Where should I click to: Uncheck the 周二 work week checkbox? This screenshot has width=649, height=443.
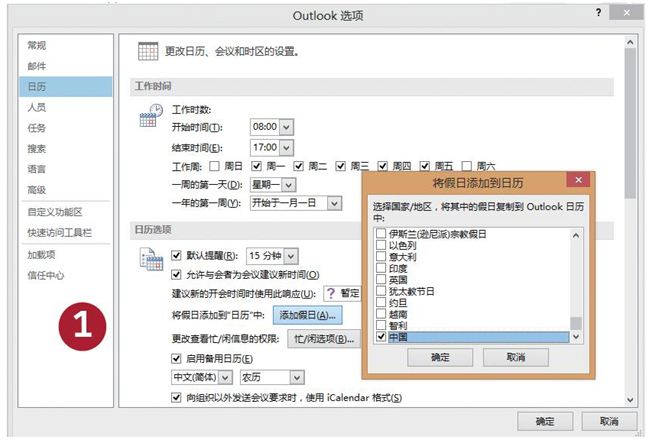298,166
